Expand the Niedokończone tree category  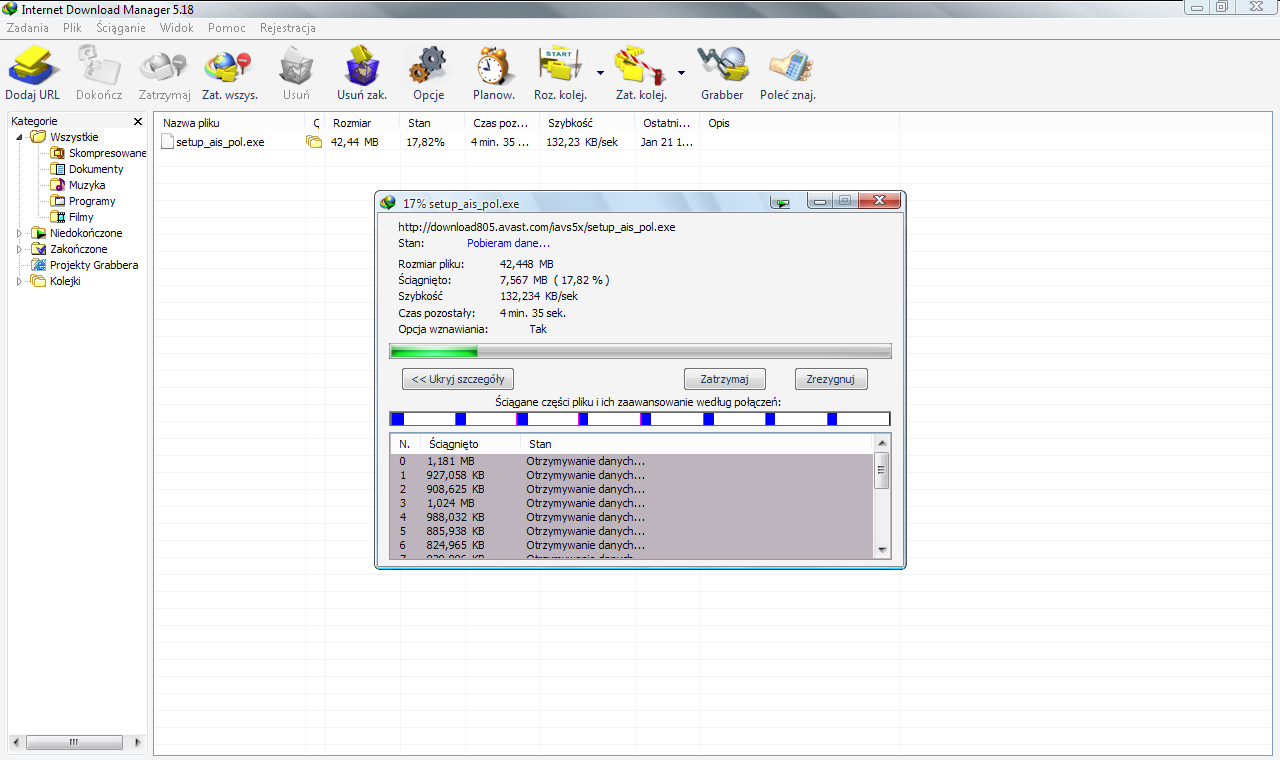19,233
